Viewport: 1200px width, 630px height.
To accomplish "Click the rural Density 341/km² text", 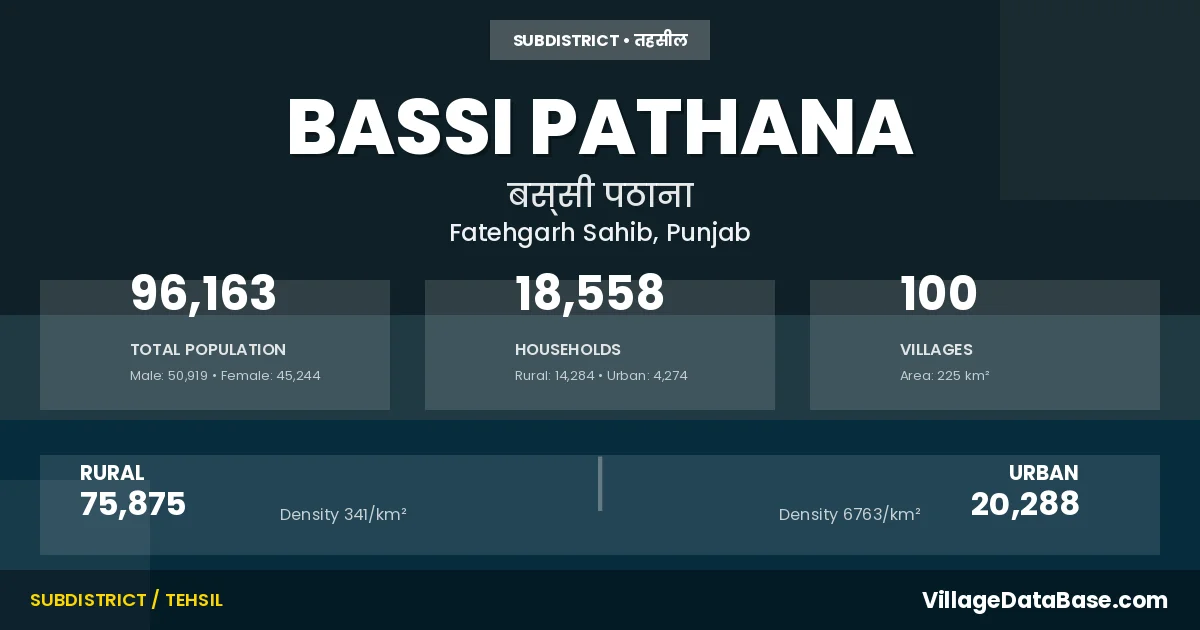I will (343, 515).
